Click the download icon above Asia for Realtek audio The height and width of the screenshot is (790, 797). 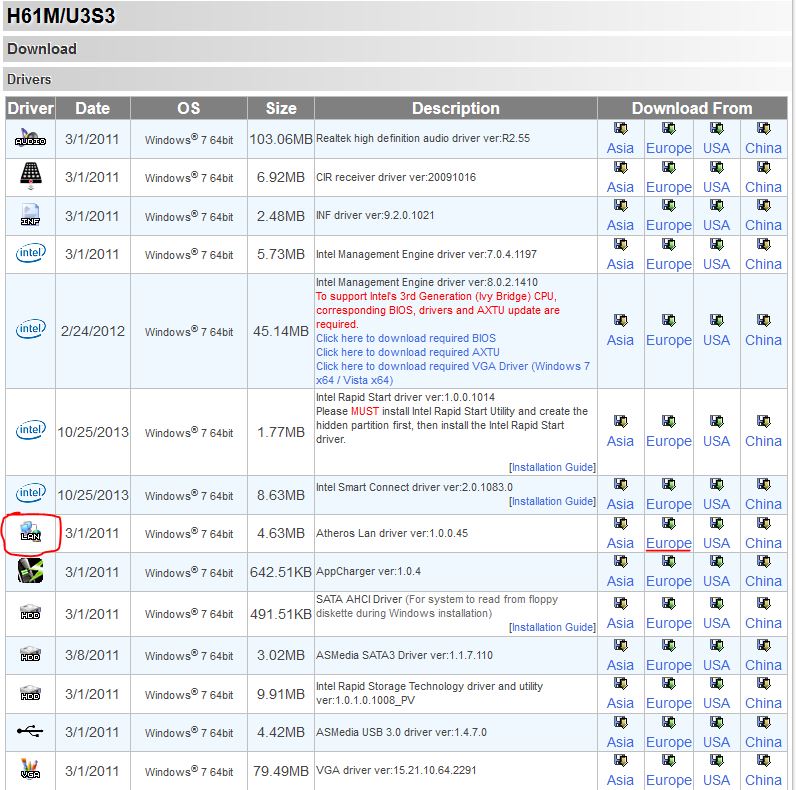point(620,129)
